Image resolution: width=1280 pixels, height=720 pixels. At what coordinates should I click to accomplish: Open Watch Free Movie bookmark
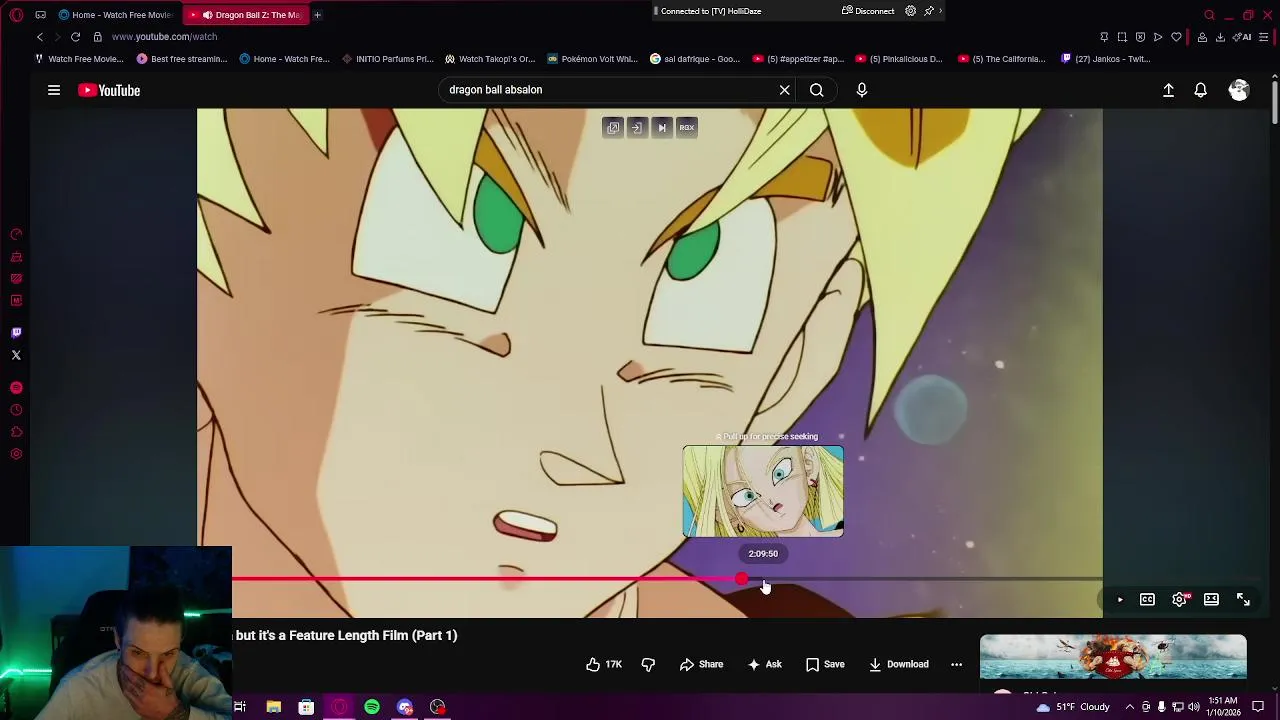click(79, 59)
